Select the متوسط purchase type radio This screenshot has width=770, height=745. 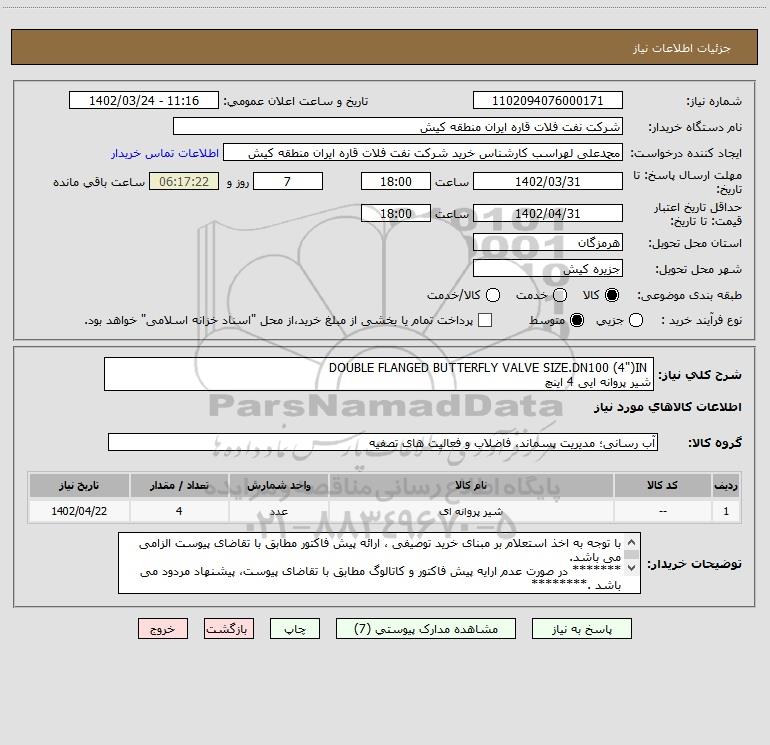[577, 320]
